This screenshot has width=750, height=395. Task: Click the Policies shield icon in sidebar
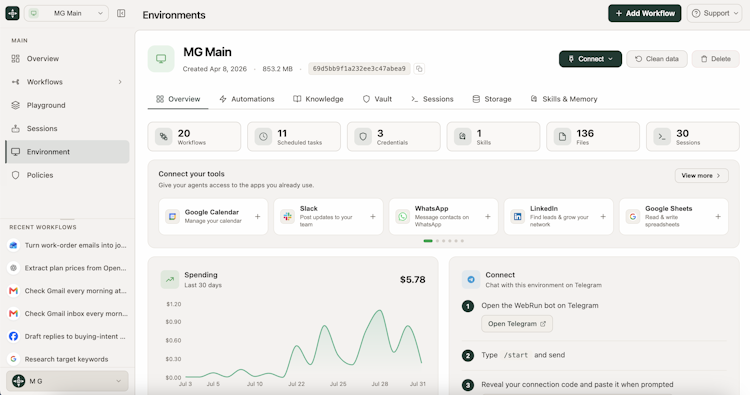point(16,175)
